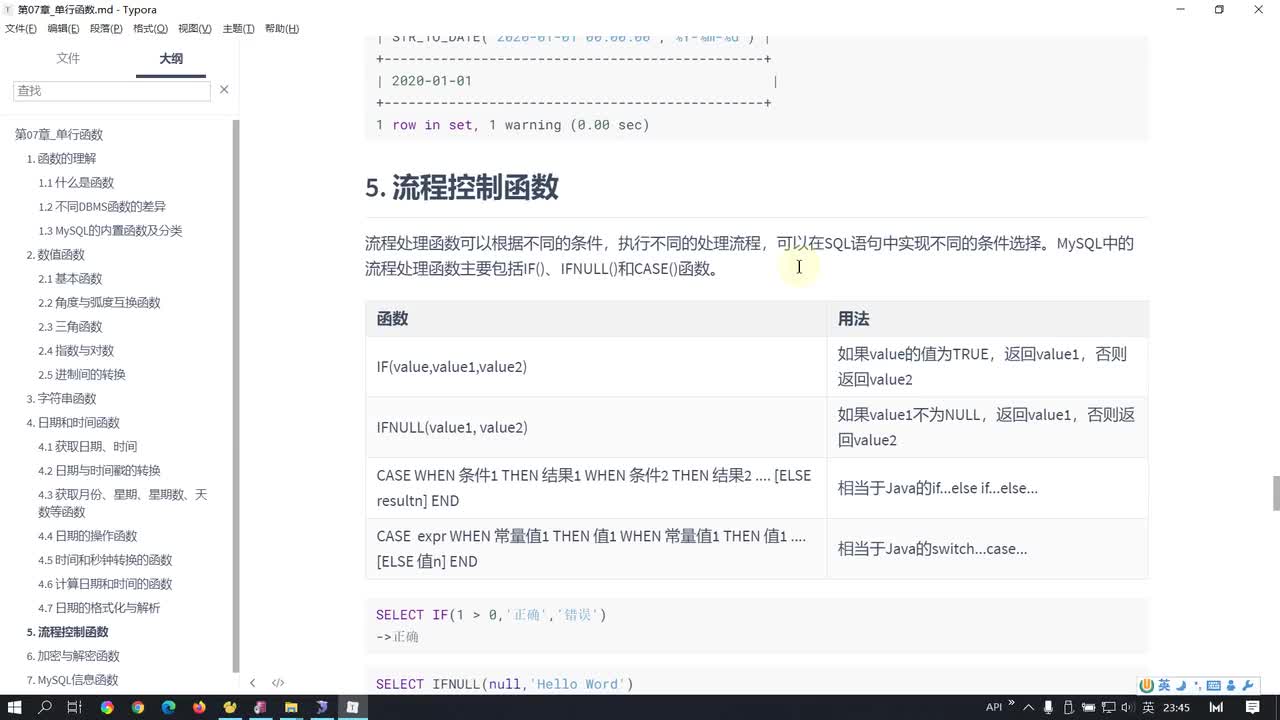1280x720 pixels.
Task: Open File Explorer on taskbar
Action: point(291,707)
